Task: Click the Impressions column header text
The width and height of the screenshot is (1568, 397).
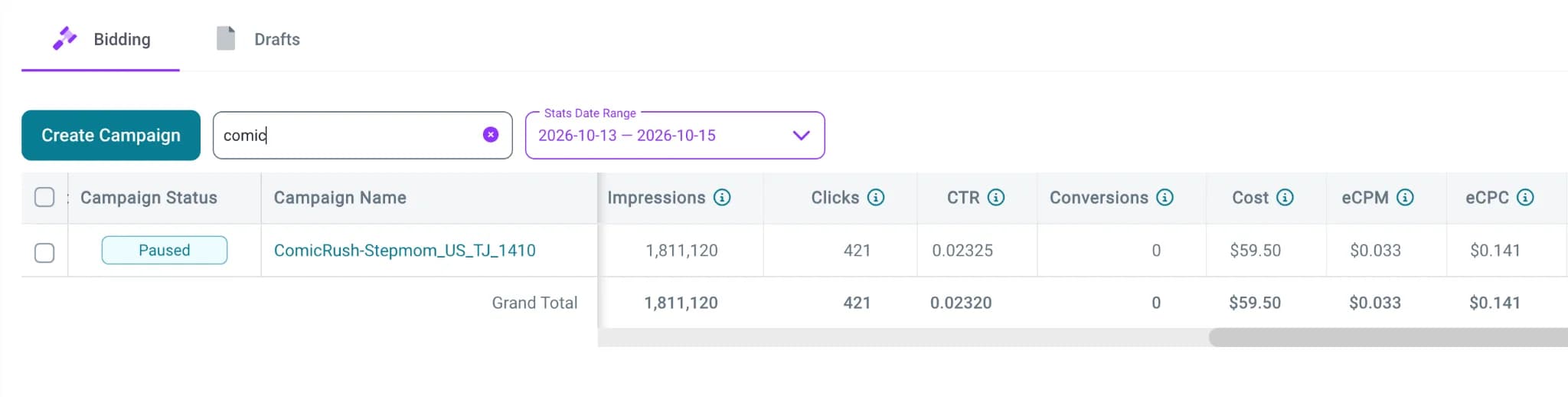Action: 656,198
